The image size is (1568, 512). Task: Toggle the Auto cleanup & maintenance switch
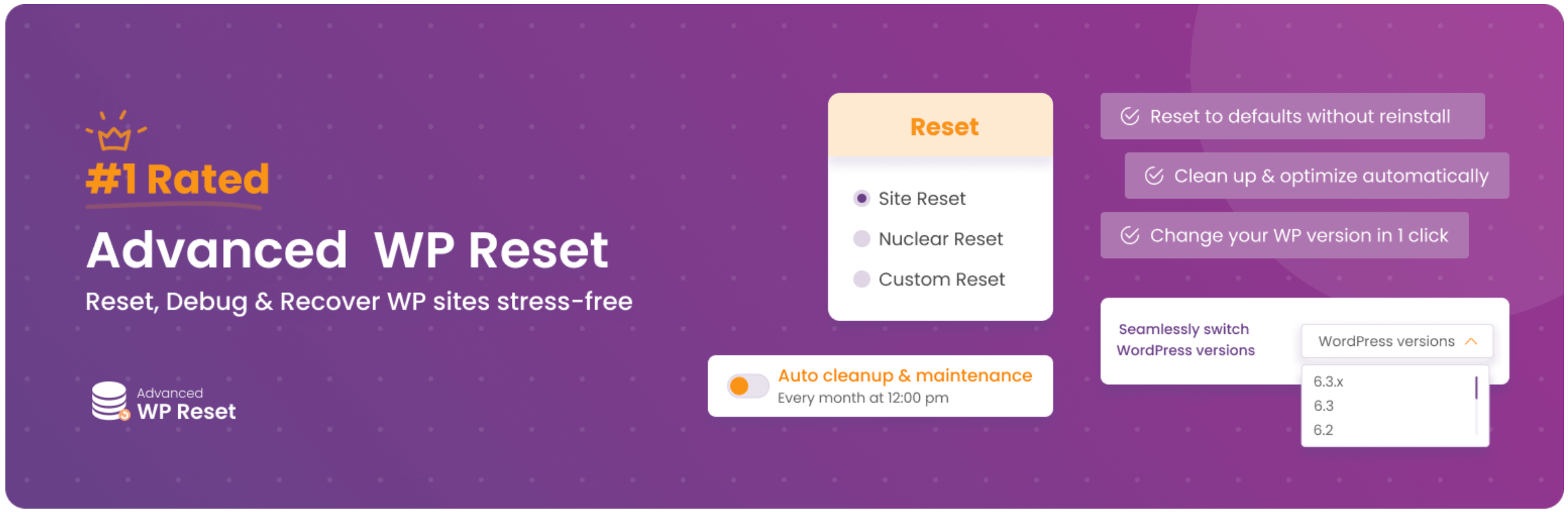click(748, 386)
